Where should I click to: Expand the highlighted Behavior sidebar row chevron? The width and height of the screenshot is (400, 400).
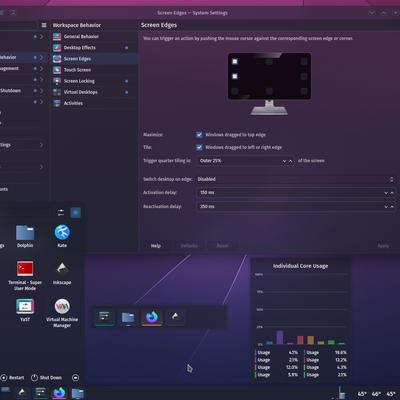(x=41, y=57)
